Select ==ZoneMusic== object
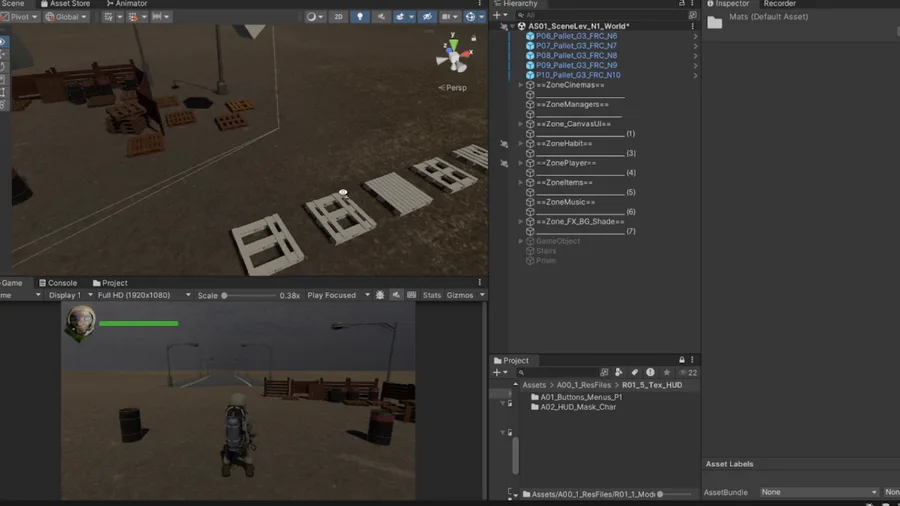900x506 pixels. click(x=565, y=202)
